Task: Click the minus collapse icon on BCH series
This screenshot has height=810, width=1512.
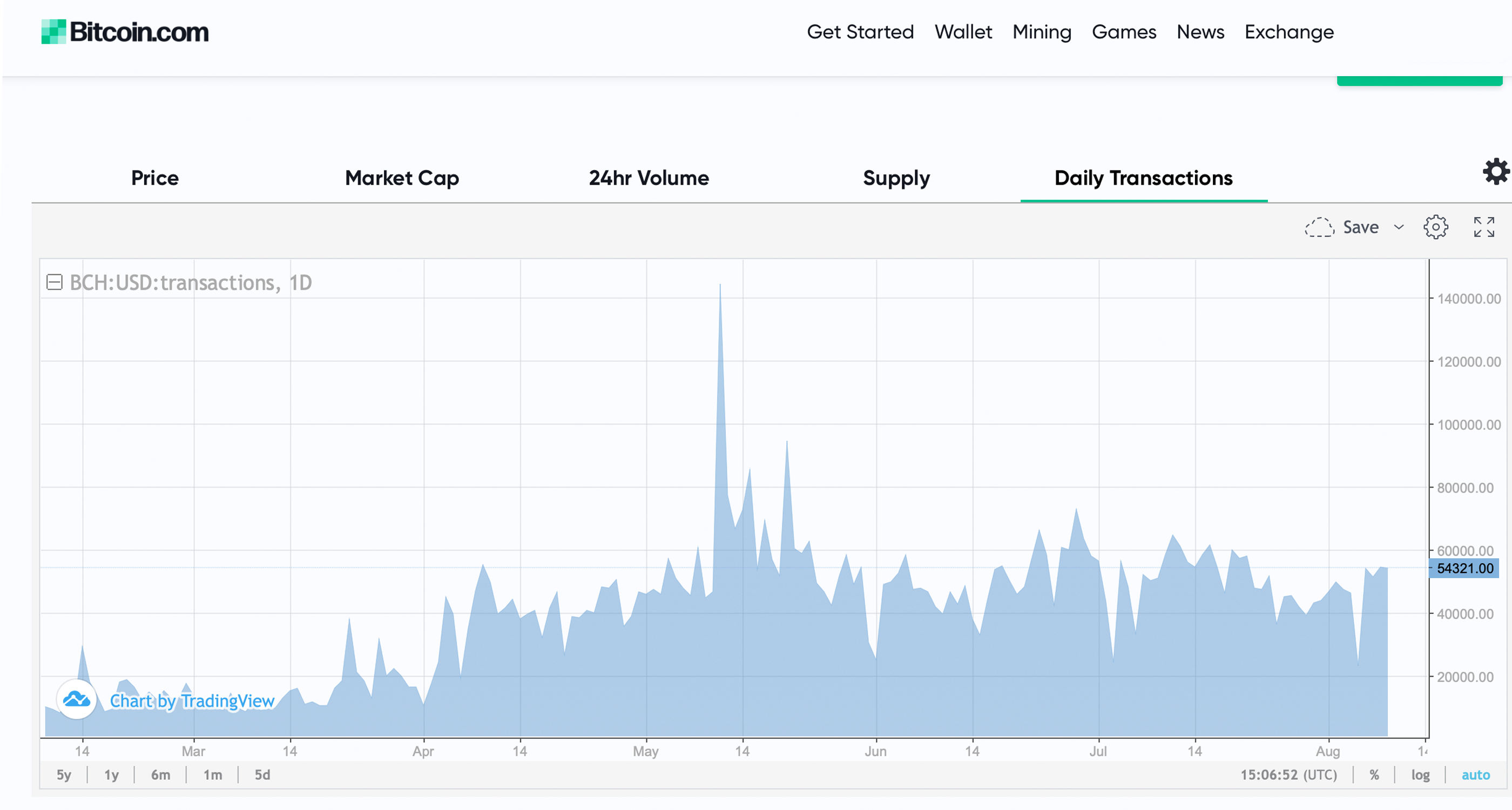Action: click(53, 283)
